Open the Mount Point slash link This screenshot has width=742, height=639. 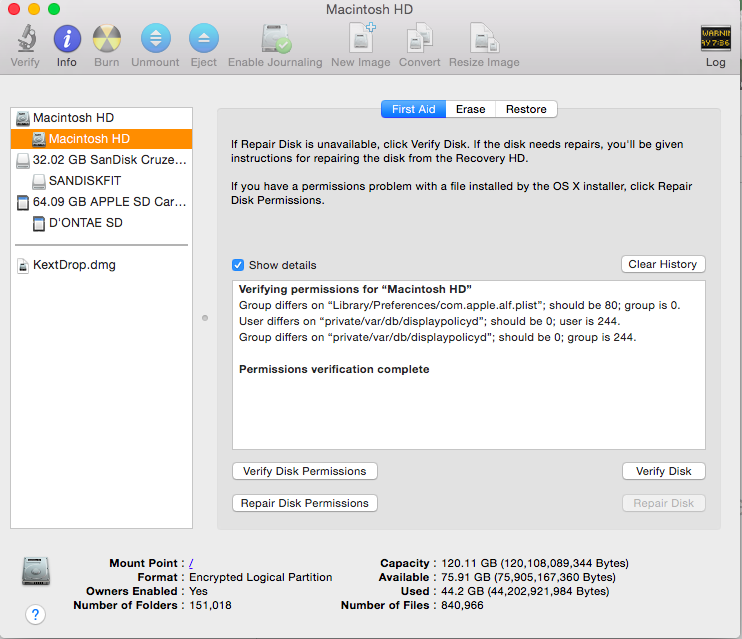[191, 563]
